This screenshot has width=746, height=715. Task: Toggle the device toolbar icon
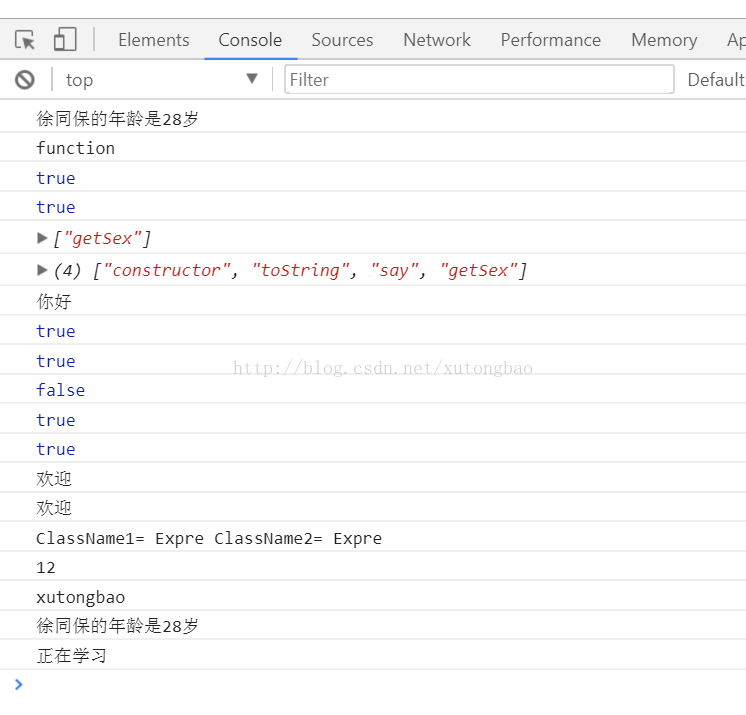(65, 39)
